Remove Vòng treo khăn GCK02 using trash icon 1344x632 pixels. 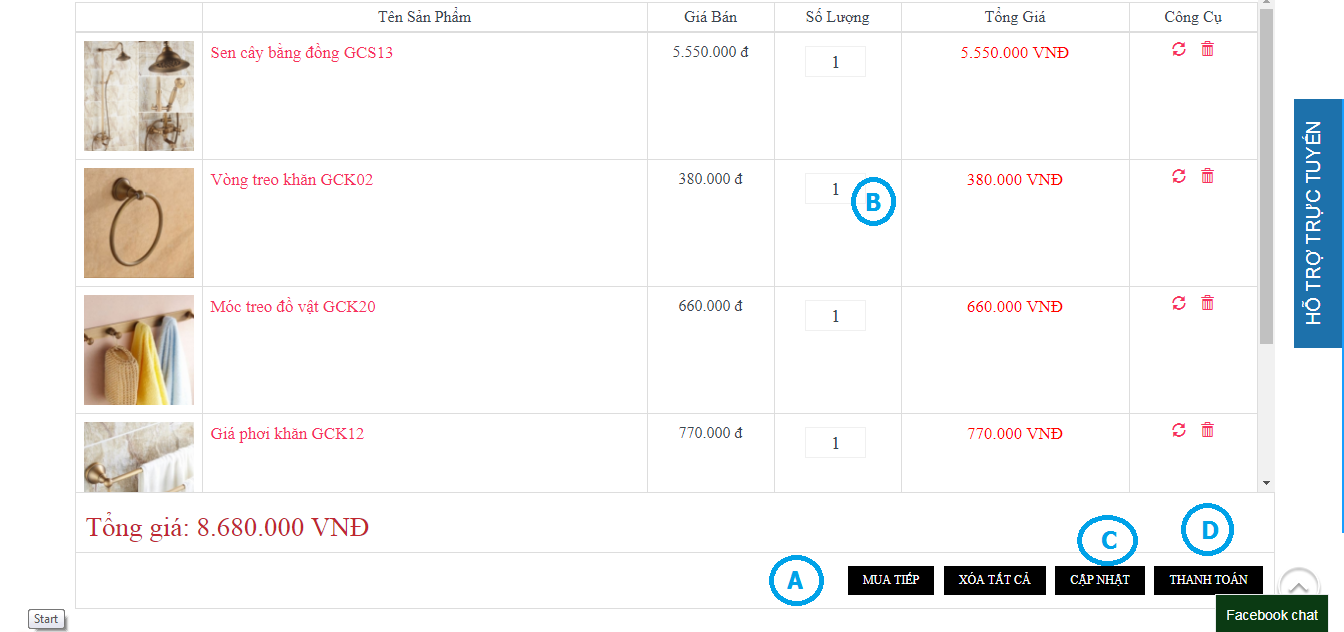[x=1207, y=176]
